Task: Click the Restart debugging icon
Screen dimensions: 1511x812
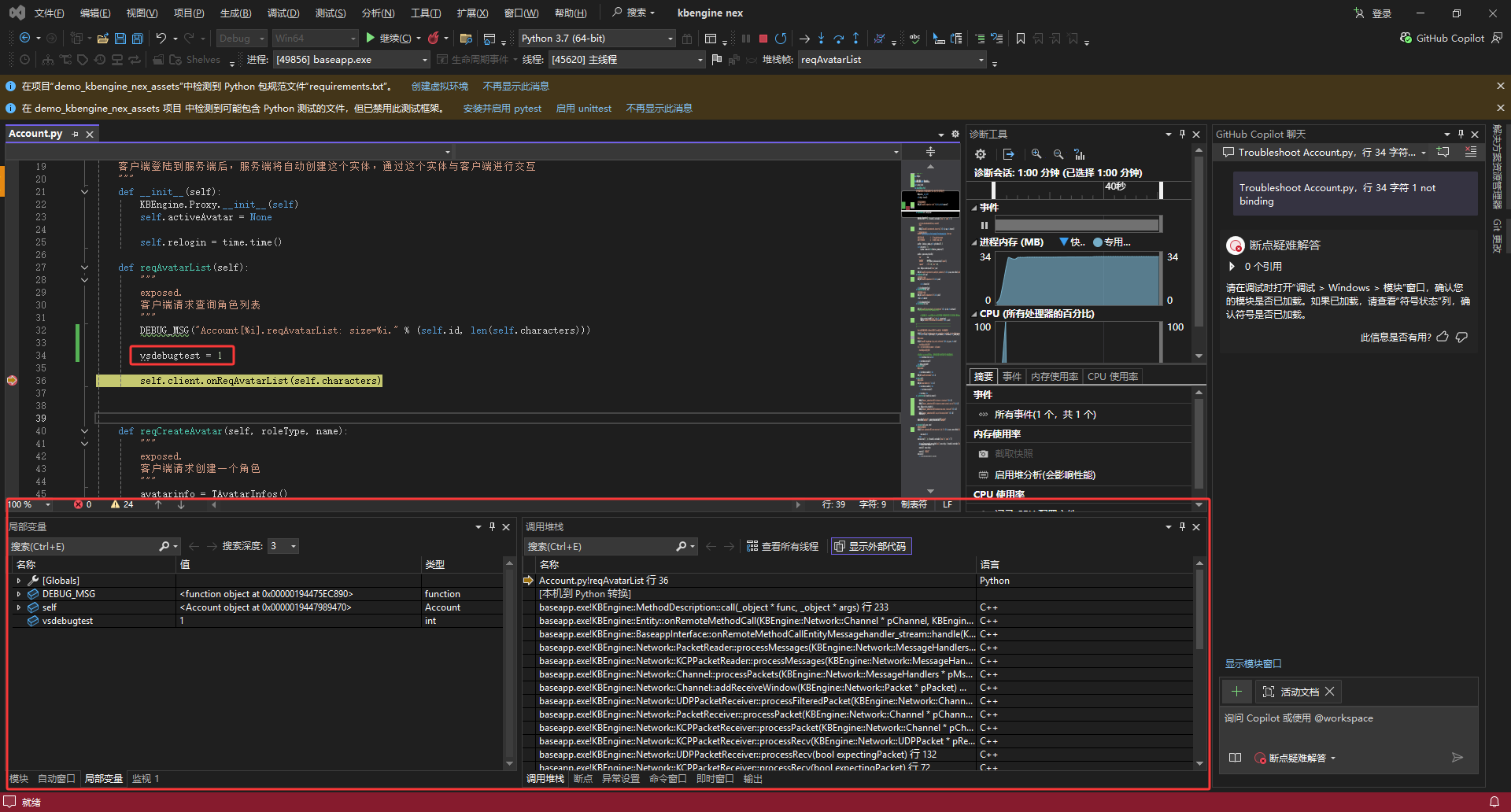Action: (781, 39)
